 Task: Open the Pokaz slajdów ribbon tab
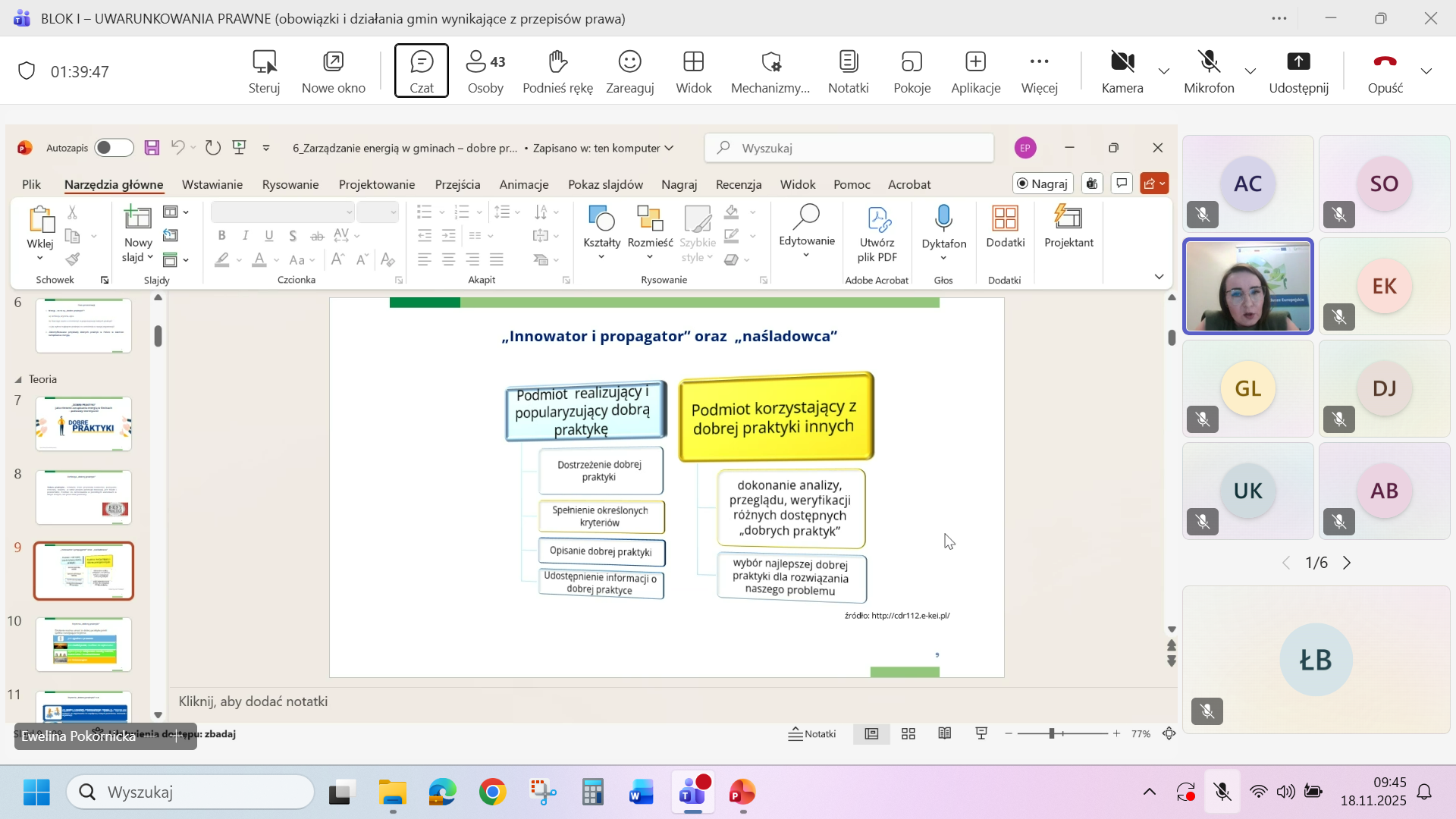point(605,184)
